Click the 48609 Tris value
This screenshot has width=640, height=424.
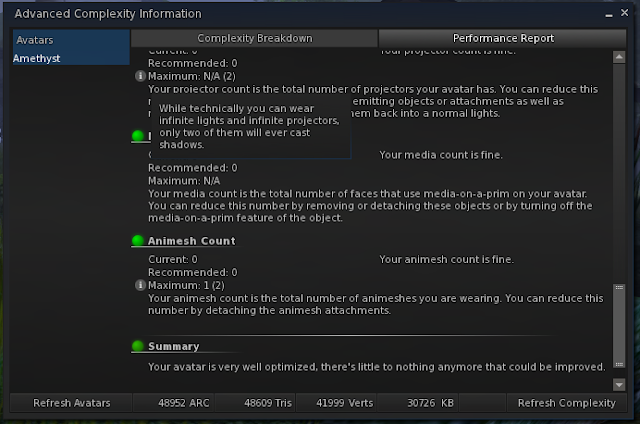[268, 403]
